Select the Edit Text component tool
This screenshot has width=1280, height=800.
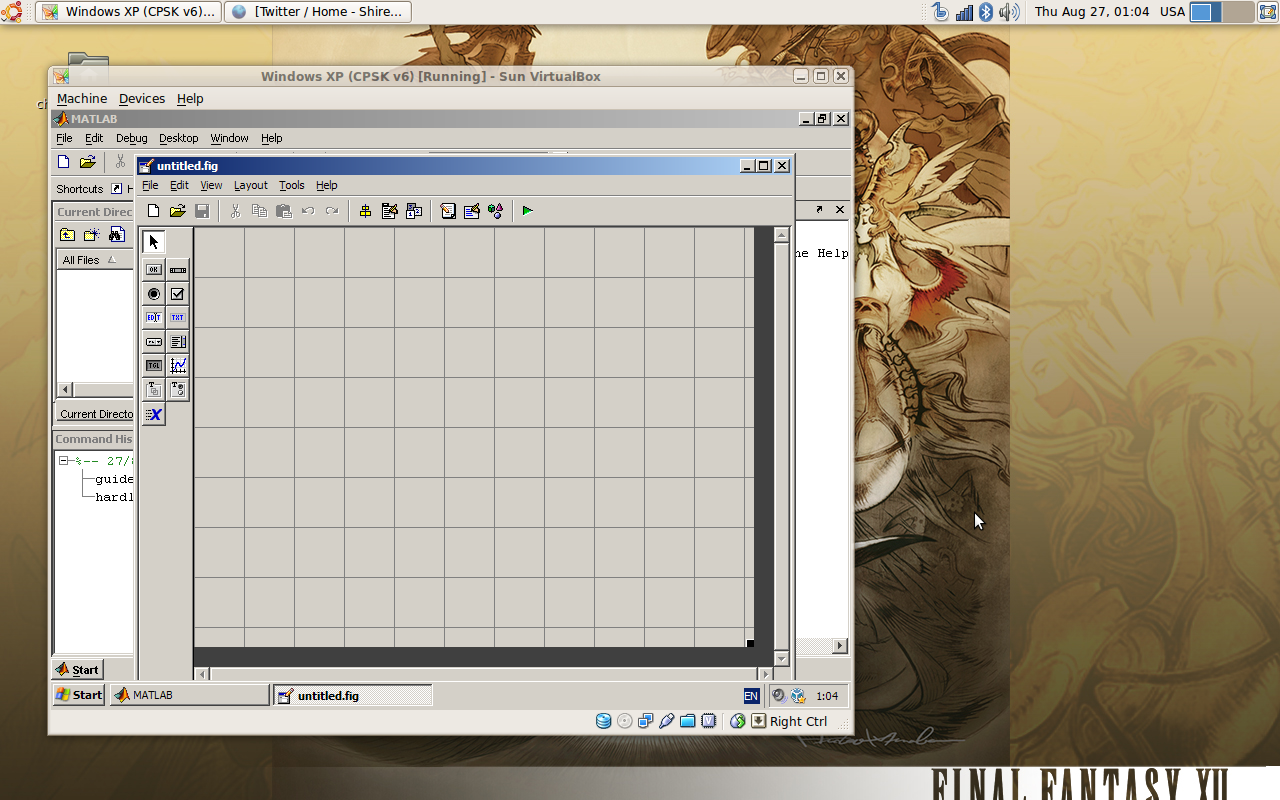(154, 318)
